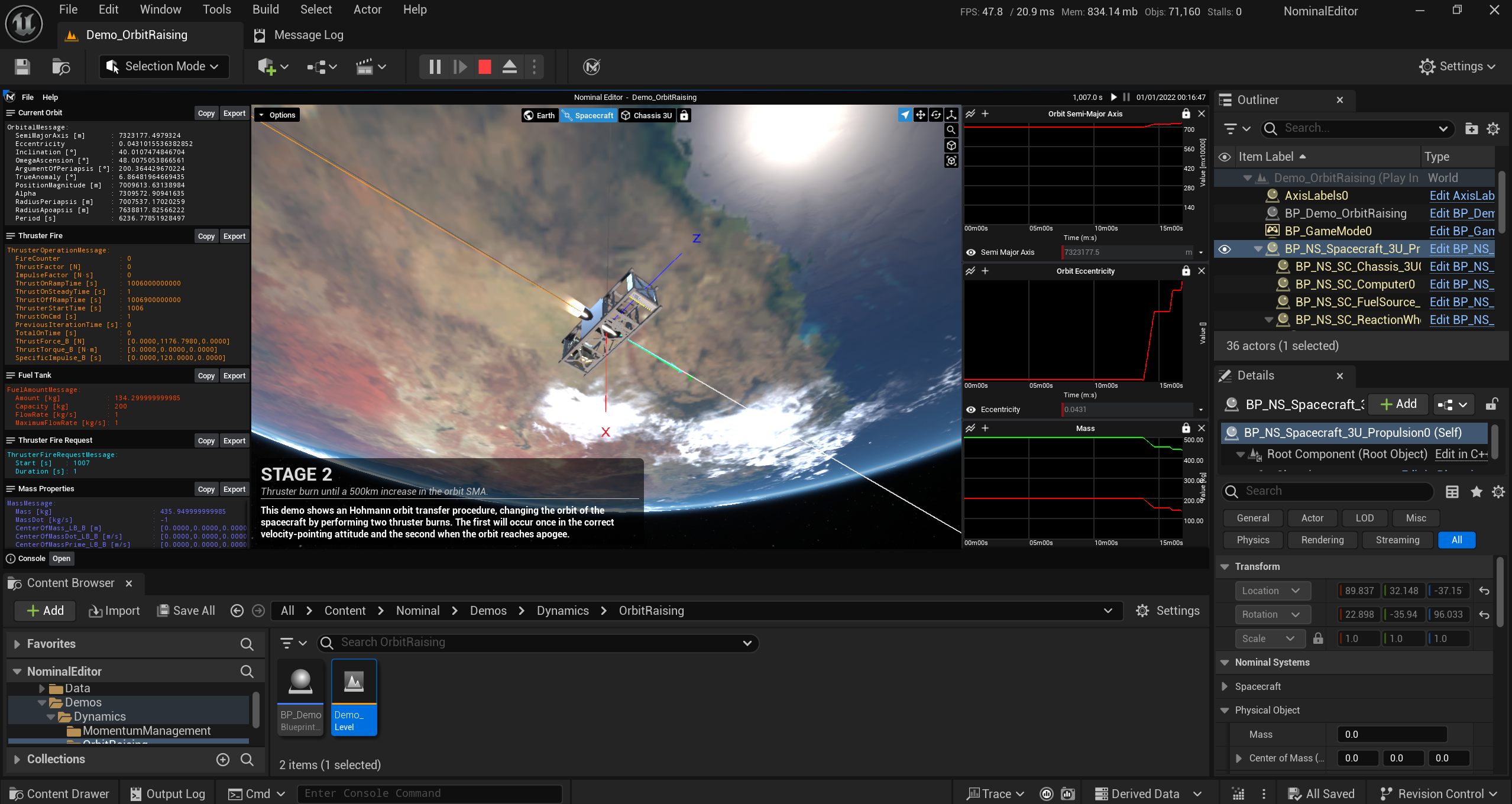This screenshot has width=1512, height=804.
Task: Play the Nominal simulation time control
Action: point(1114,97)
